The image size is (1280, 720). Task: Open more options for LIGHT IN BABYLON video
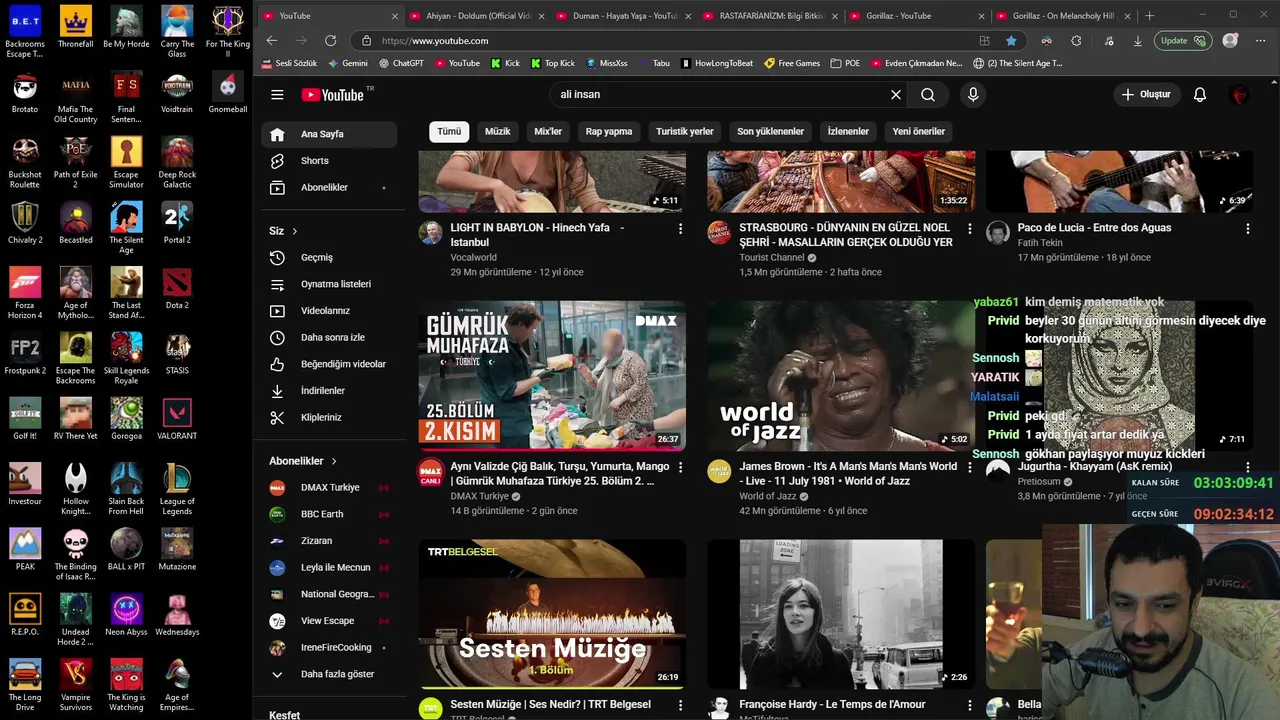tap(680, 228)
